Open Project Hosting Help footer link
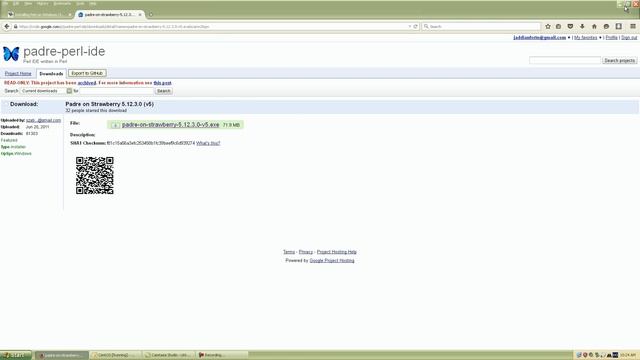This screenshot has width=640, height=360. click(x=337, y=252)
